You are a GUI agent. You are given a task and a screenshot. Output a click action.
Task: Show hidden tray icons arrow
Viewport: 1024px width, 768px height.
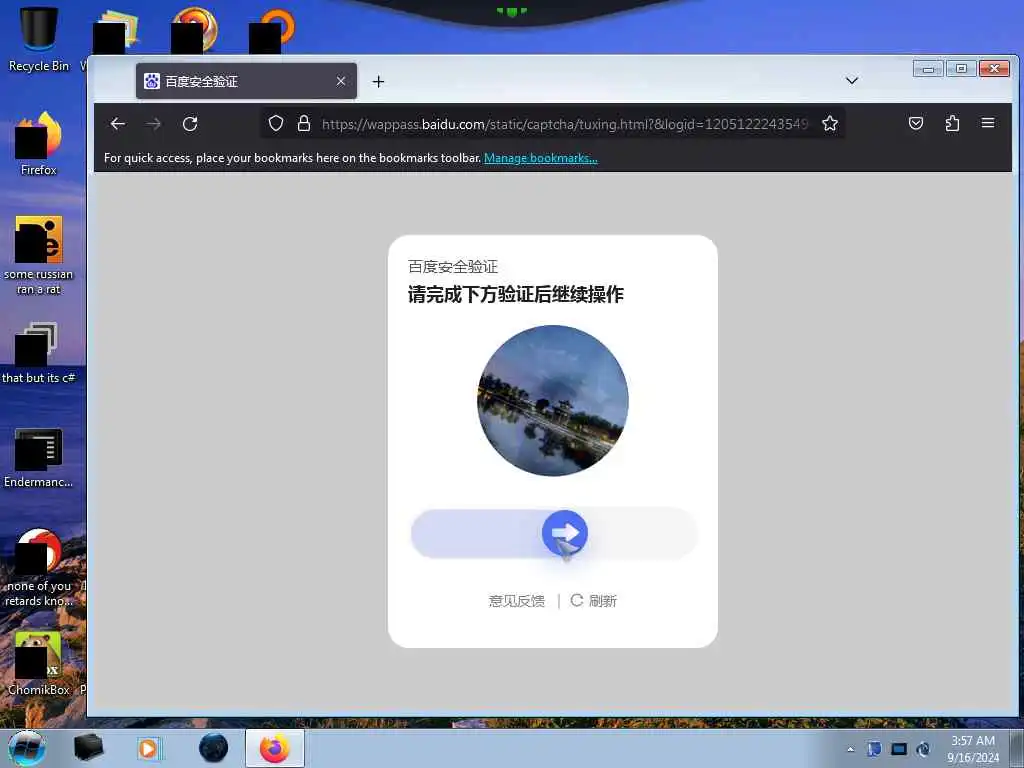click(x=850, y=750)
